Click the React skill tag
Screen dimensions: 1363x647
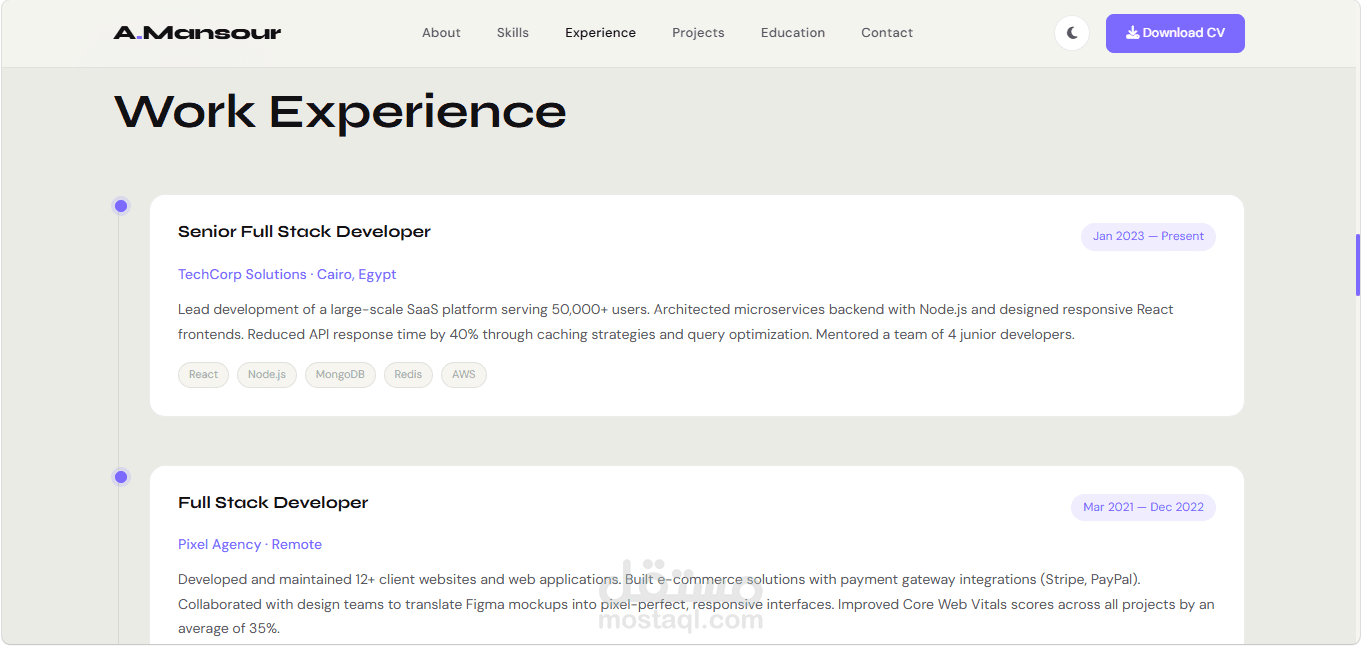coord(203,375)
